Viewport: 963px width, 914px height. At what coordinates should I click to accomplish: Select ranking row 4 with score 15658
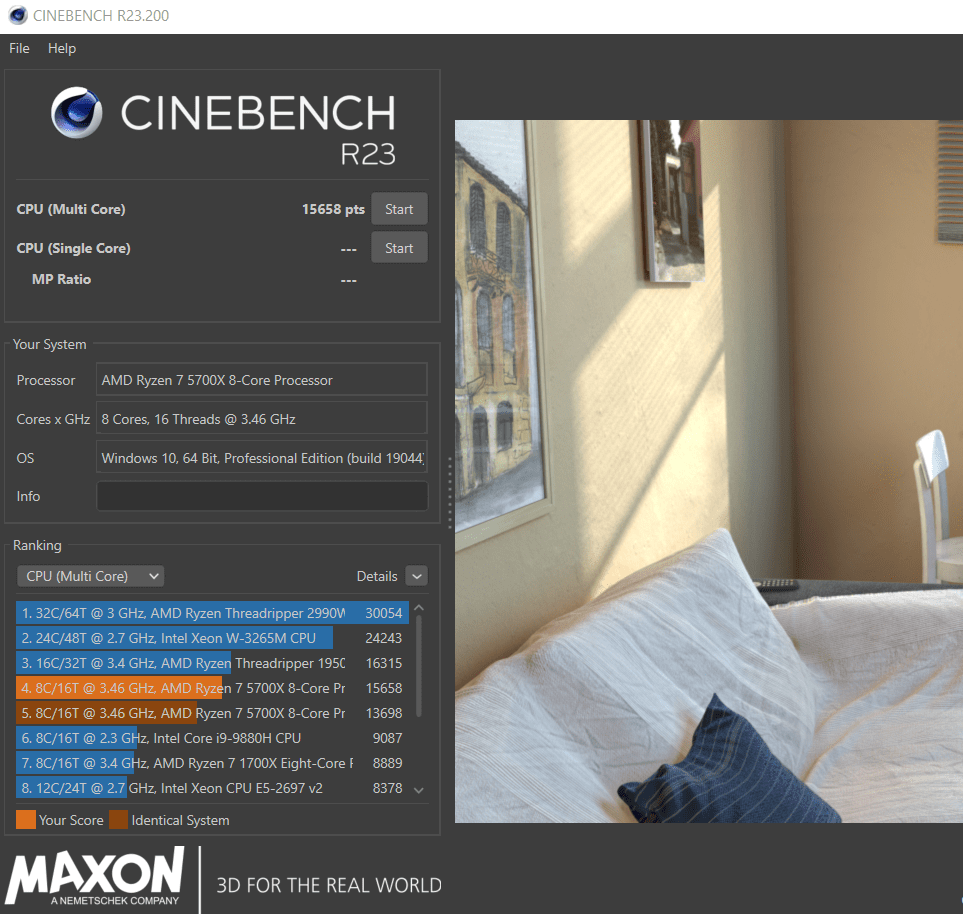tap(212, 688)
